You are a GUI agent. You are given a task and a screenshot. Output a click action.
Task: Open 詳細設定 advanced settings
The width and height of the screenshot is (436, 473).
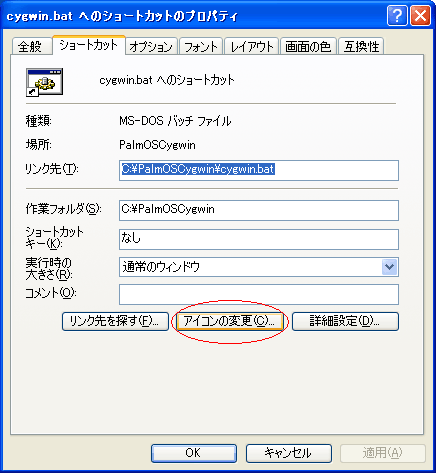point(345,321)
